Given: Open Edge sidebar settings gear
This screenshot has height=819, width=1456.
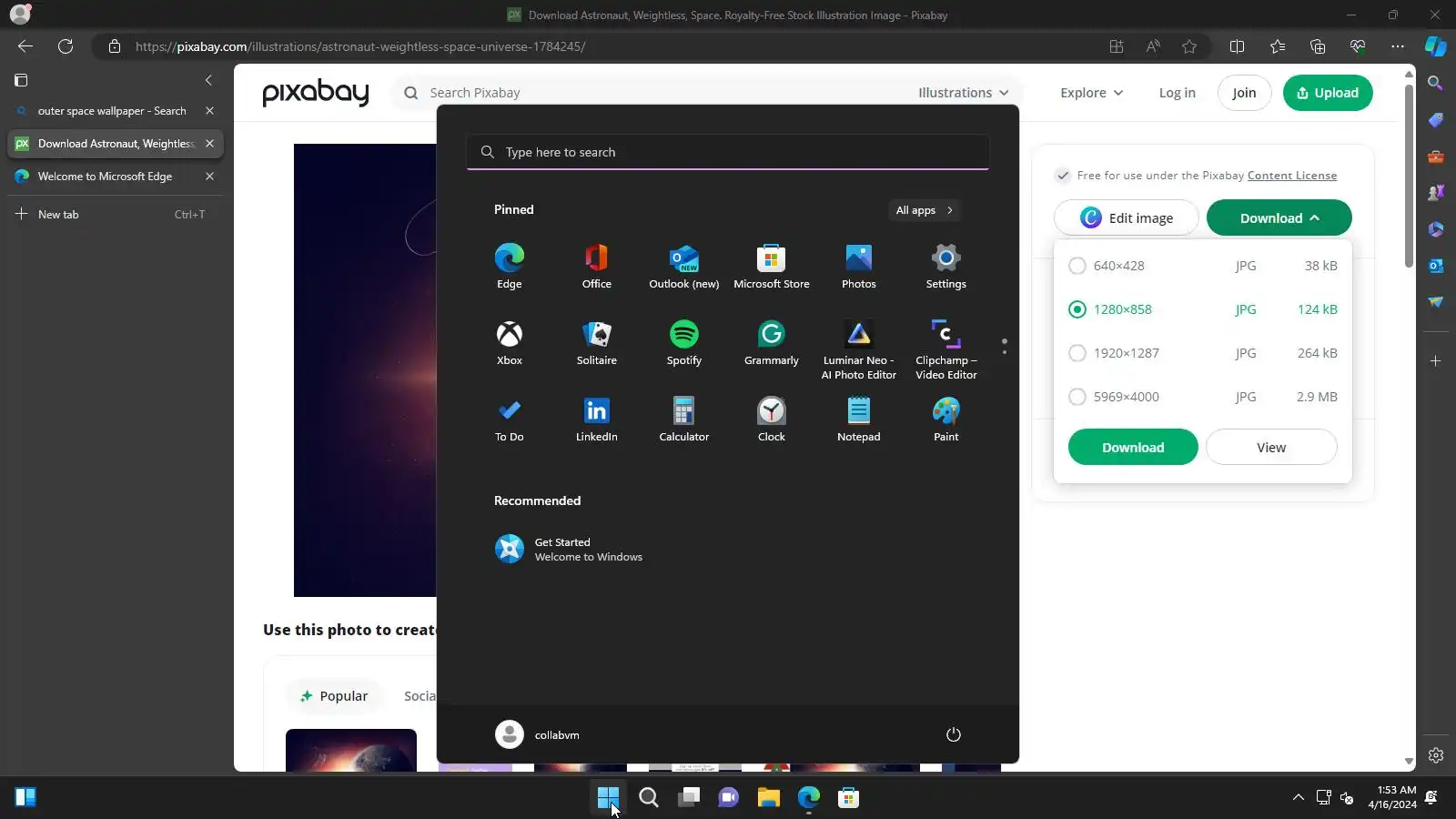Looking at the screenshot, I should (x=1435, y=755).
